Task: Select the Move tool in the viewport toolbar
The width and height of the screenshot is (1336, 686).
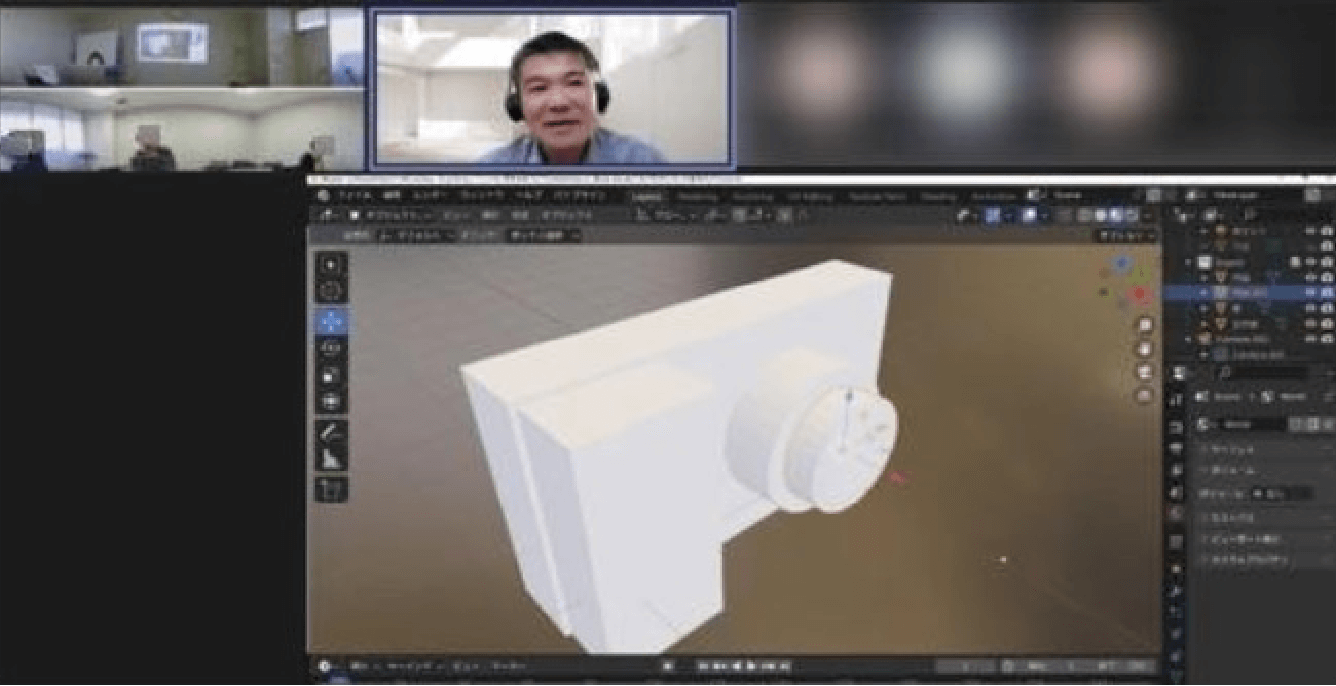Action: [x=332, y=321]
